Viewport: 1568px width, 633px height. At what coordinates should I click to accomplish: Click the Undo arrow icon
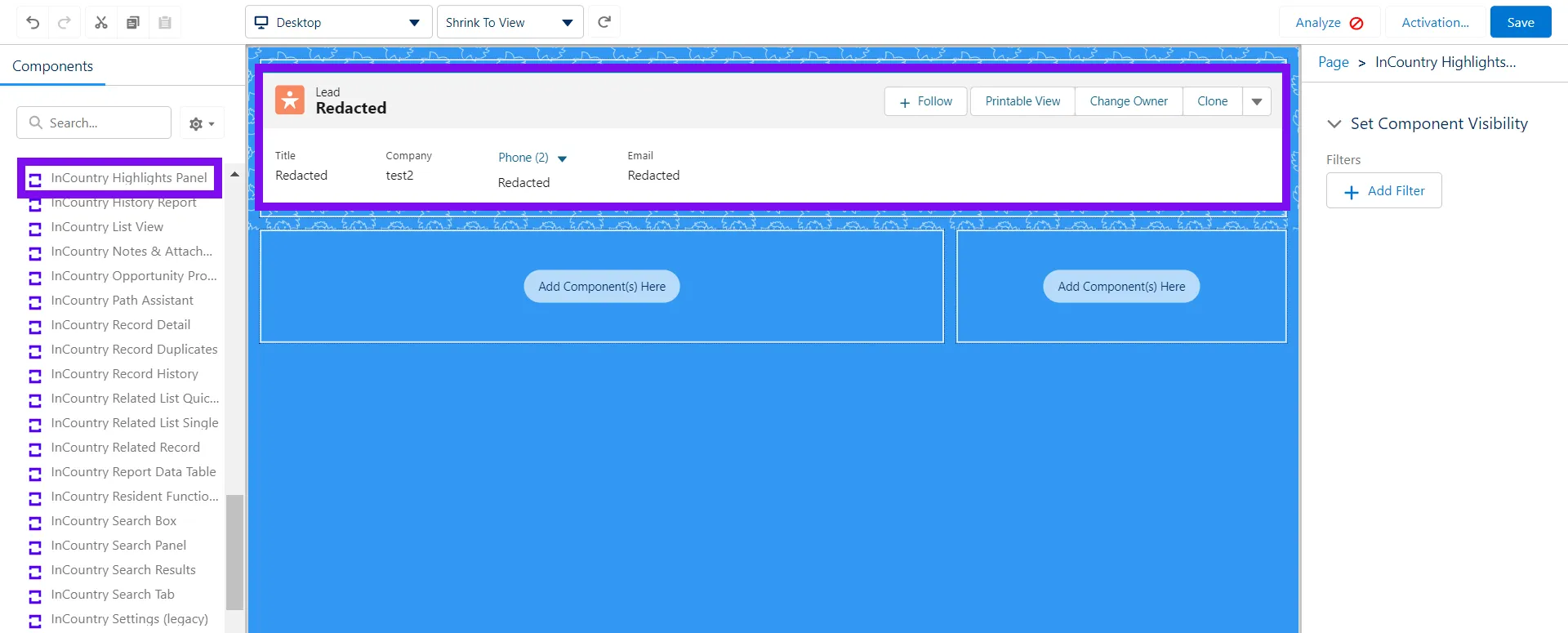click(33, 23)
